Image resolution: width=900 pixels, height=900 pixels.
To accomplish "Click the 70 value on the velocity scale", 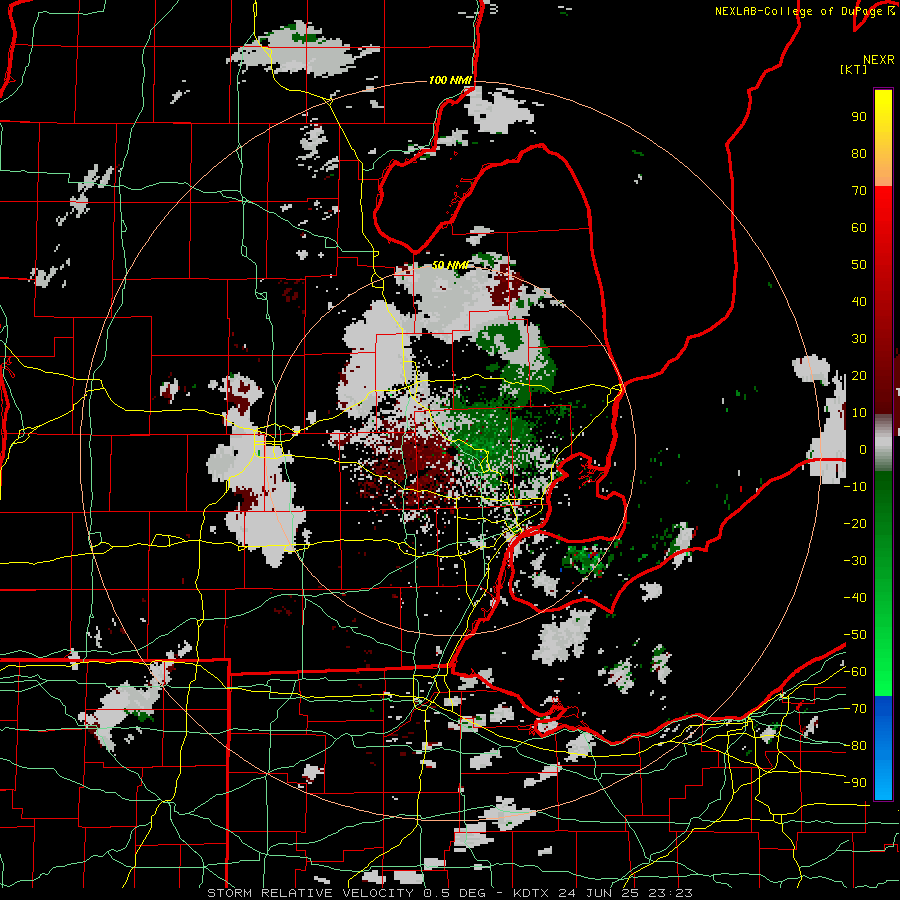I will [859, 191].
